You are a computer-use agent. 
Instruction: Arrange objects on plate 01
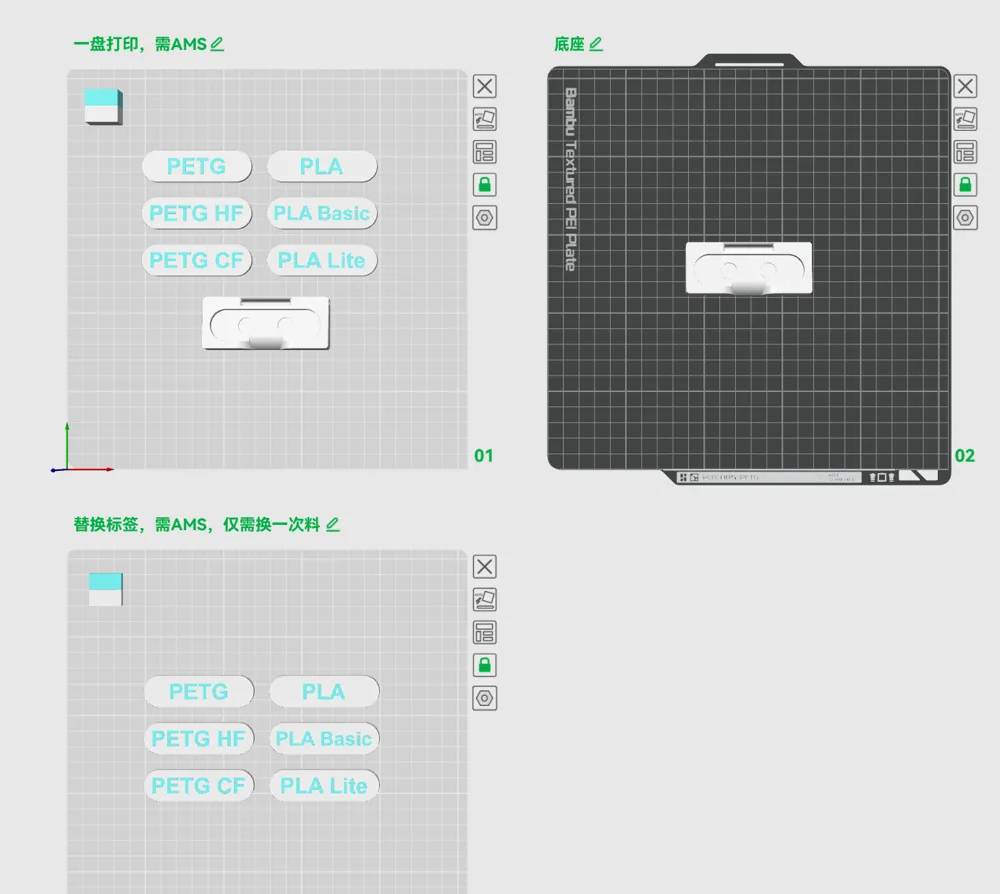pyautogui.click(x=485, y=152)
